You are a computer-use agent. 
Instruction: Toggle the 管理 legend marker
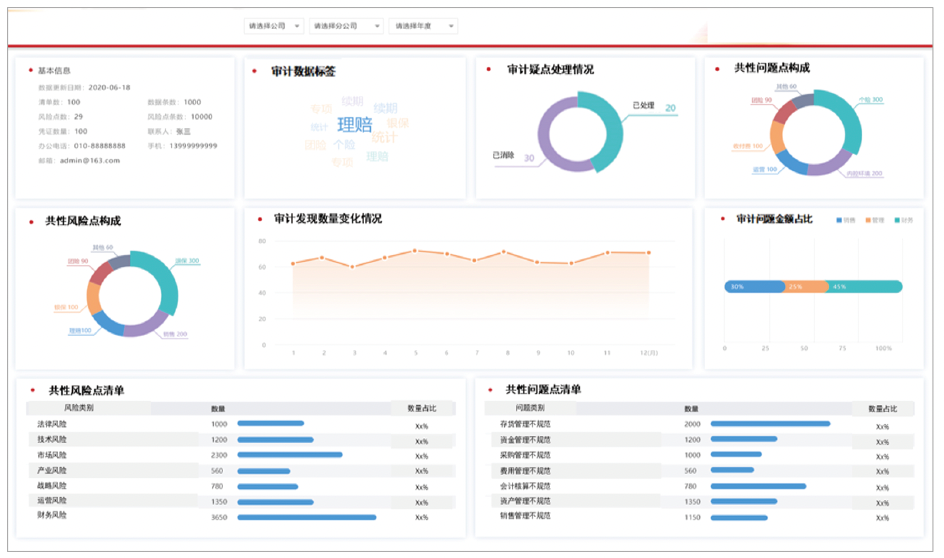867,219
